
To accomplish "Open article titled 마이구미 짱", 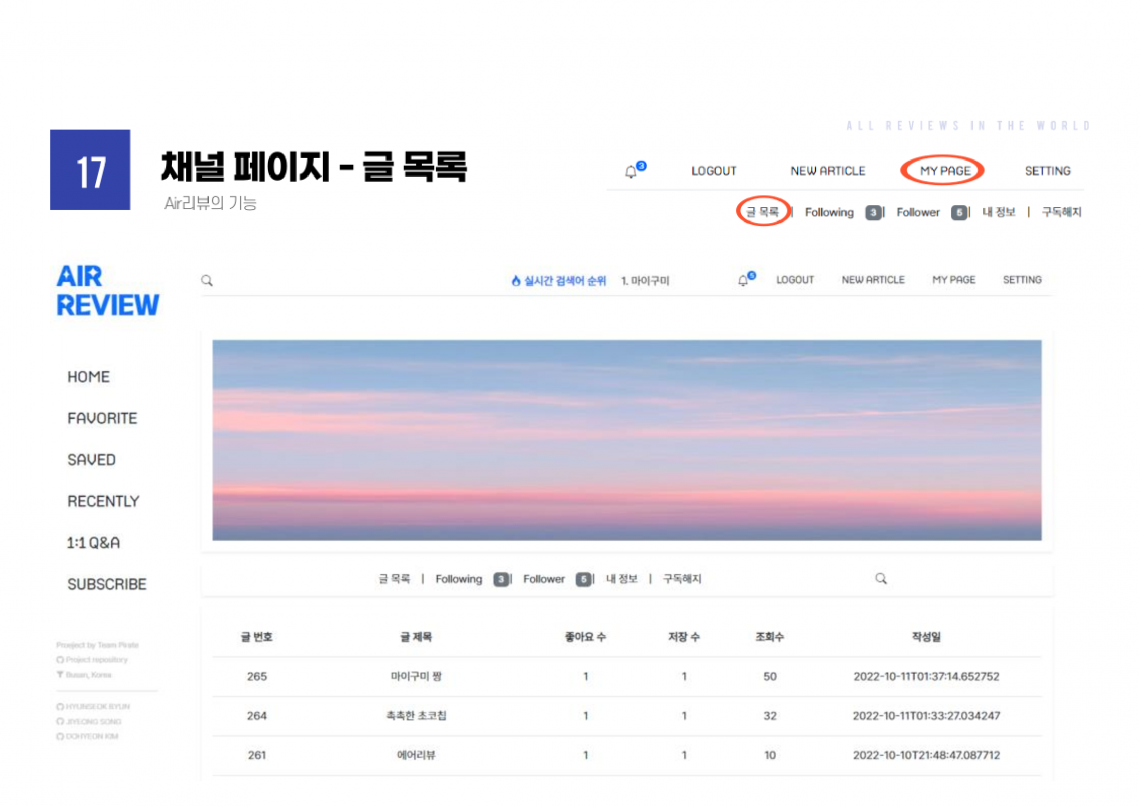I will click(x=416, y=677).
